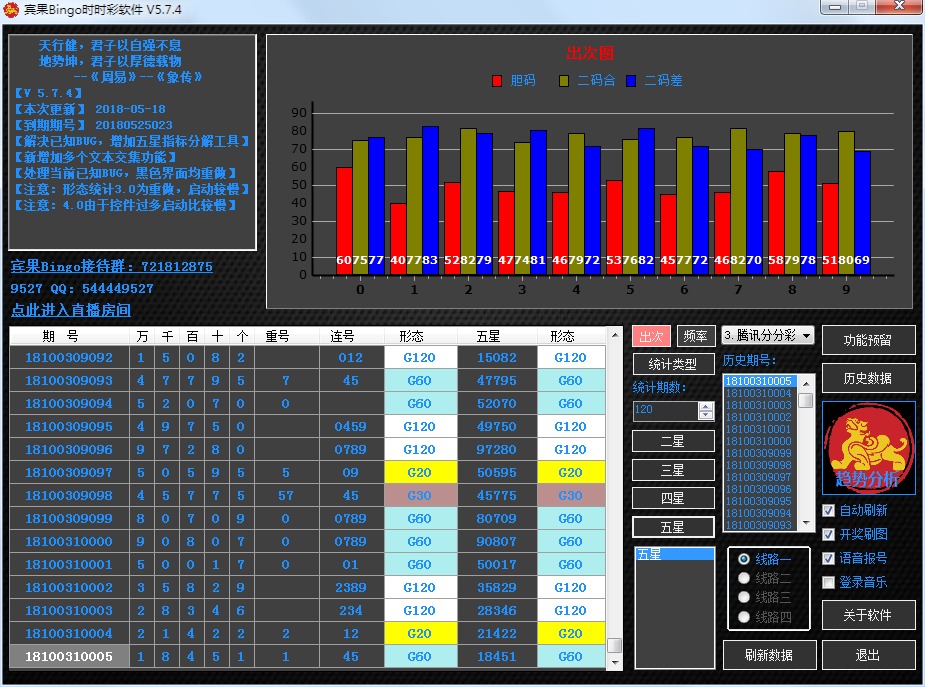
Task: Click the 统计期数 input field
Action: click(665, 411)
